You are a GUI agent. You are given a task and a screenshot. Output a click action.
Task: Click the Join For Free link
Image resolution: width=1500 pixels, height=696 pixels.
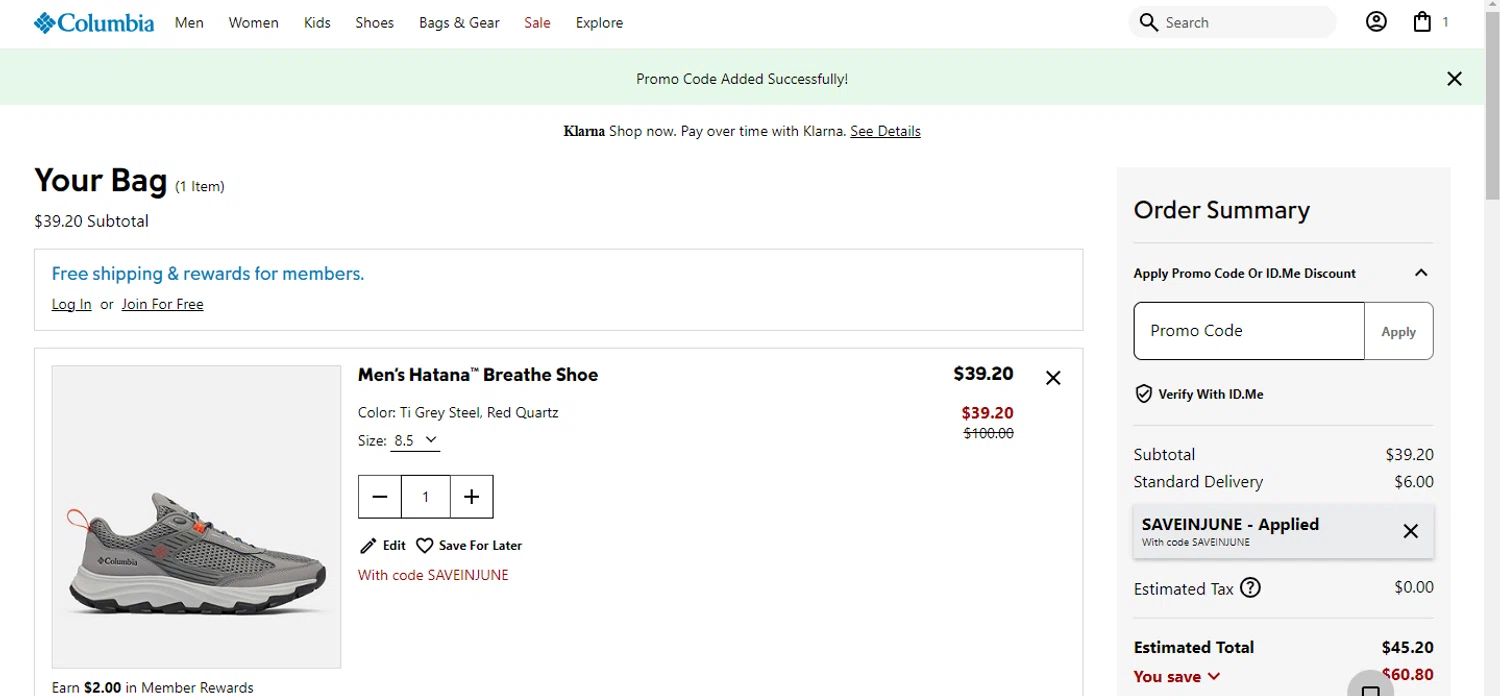click(x=162, y=305)
